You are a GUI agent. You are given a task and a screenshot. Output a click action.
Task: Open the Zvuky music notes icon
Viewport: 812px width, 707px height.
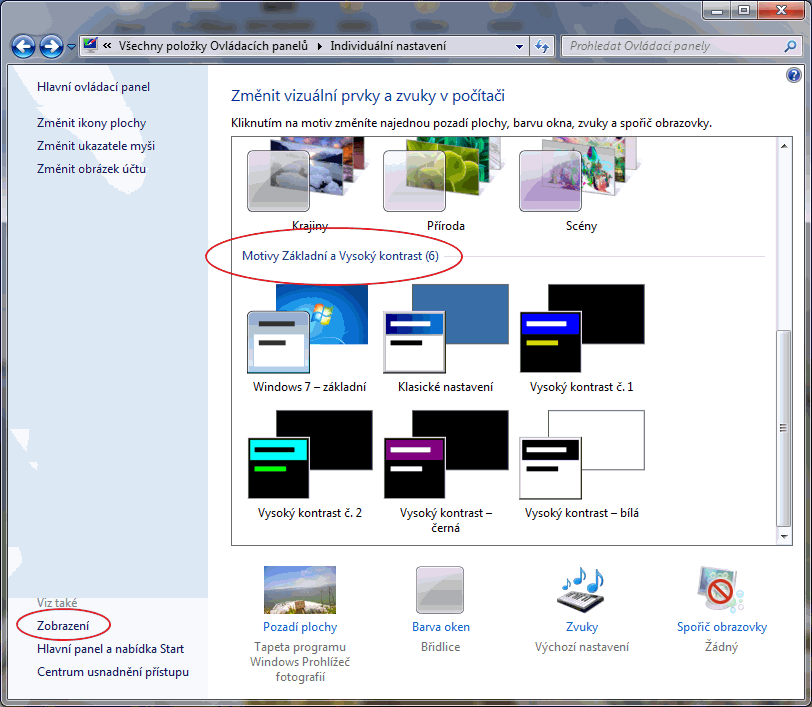[x=582, y=590]
